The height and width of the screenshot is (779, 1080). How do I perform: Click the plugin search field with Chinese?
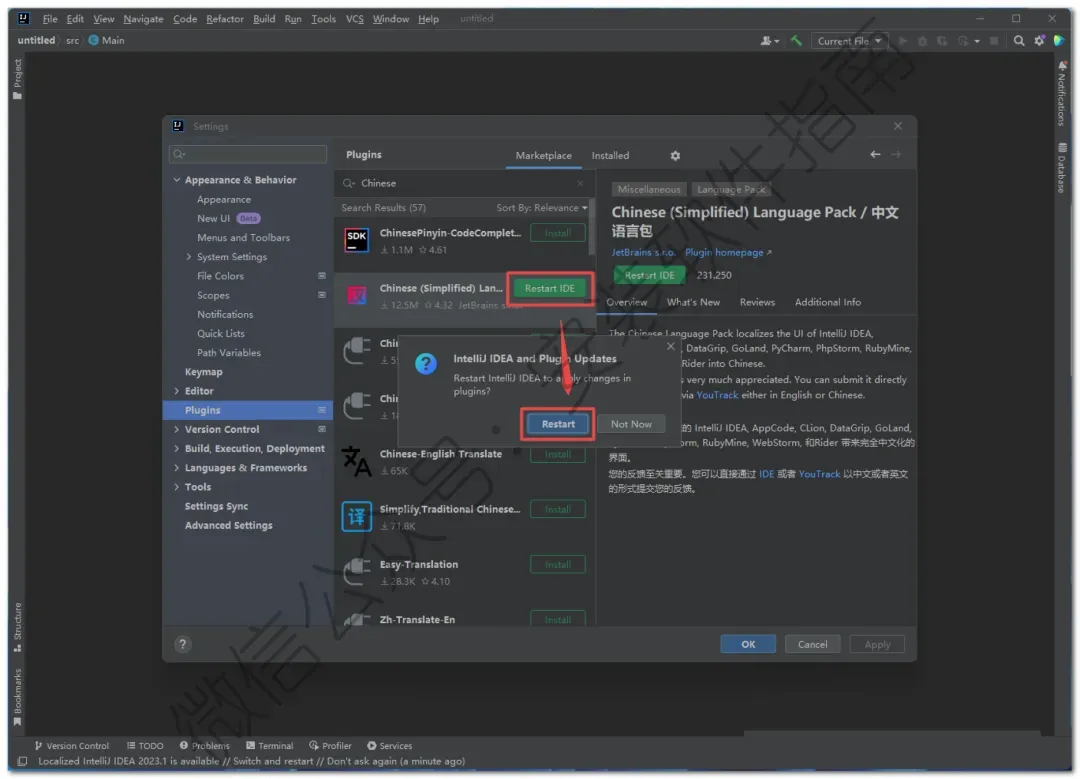point(464,183)
